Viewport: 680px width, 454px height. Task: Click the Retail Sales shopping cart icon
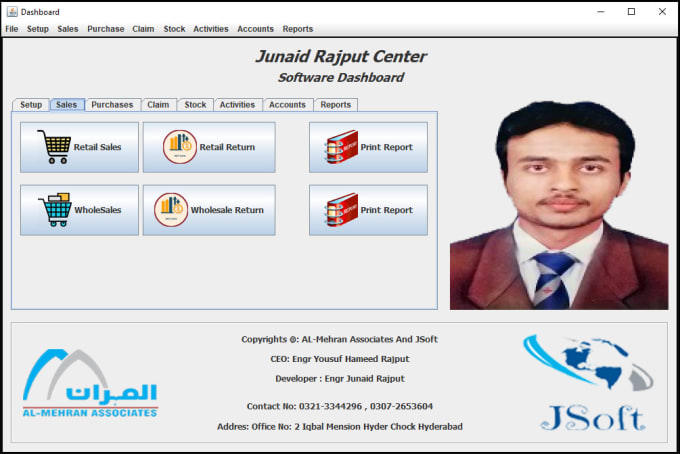(53, 147)
